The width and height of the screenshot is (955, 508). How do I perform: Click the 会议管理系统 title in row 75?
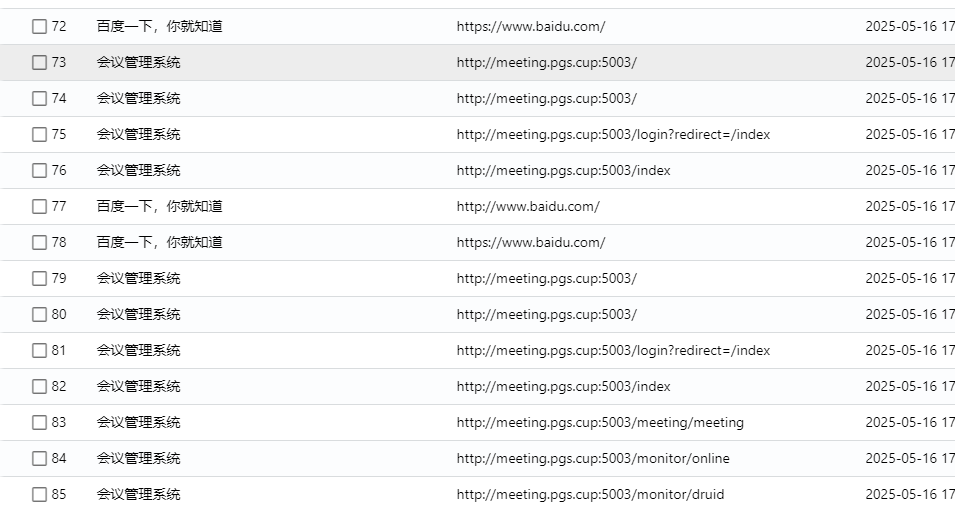click(138, 134)
